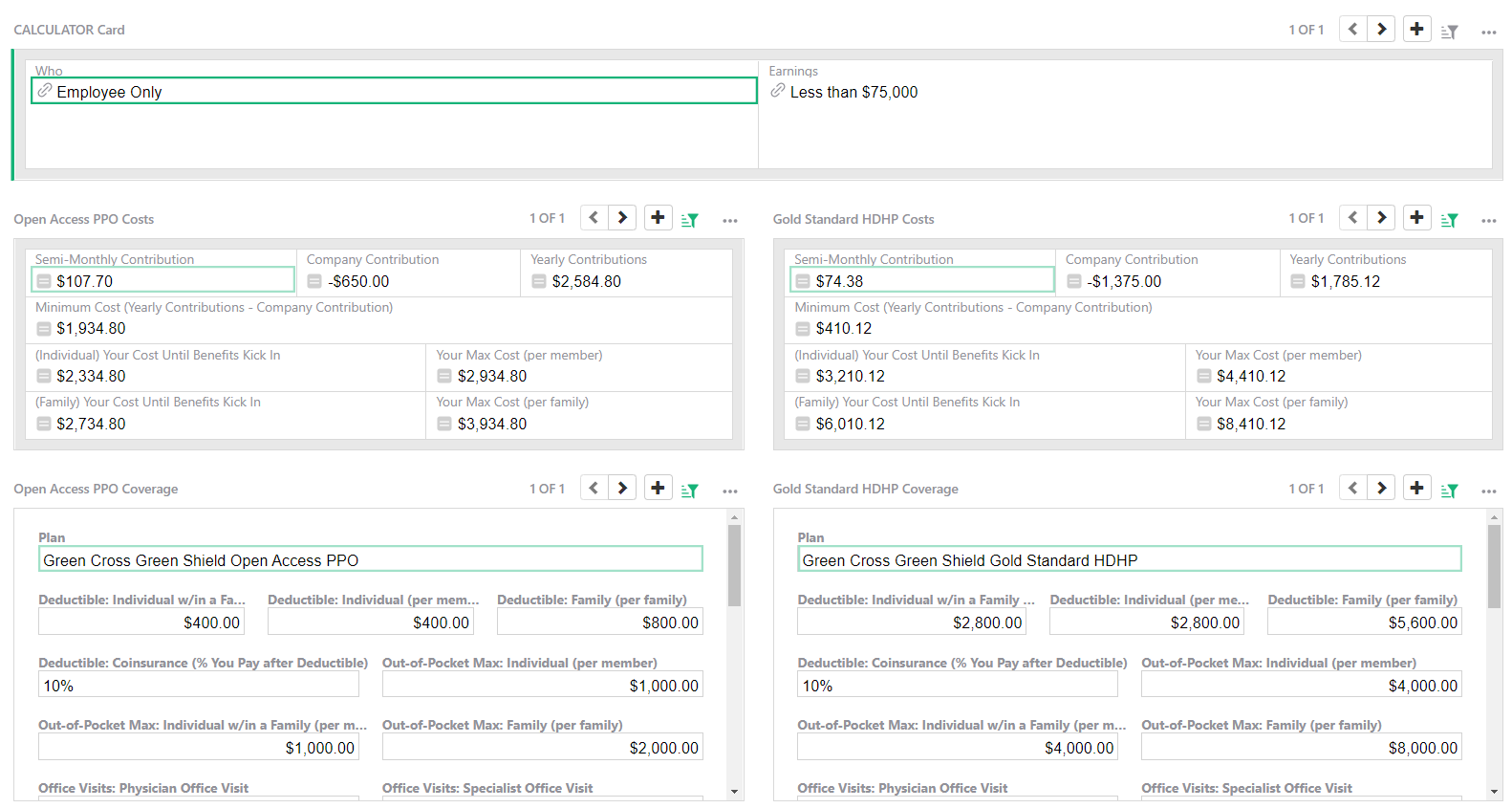Open filter icon for CALCULATOR Card
This screenshot has width=1512, height=808.
click(1449, 31)
